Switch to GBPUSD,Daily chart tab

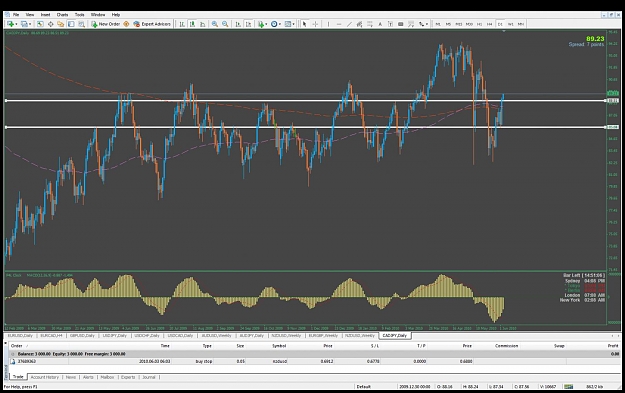[x=82, y=336]
